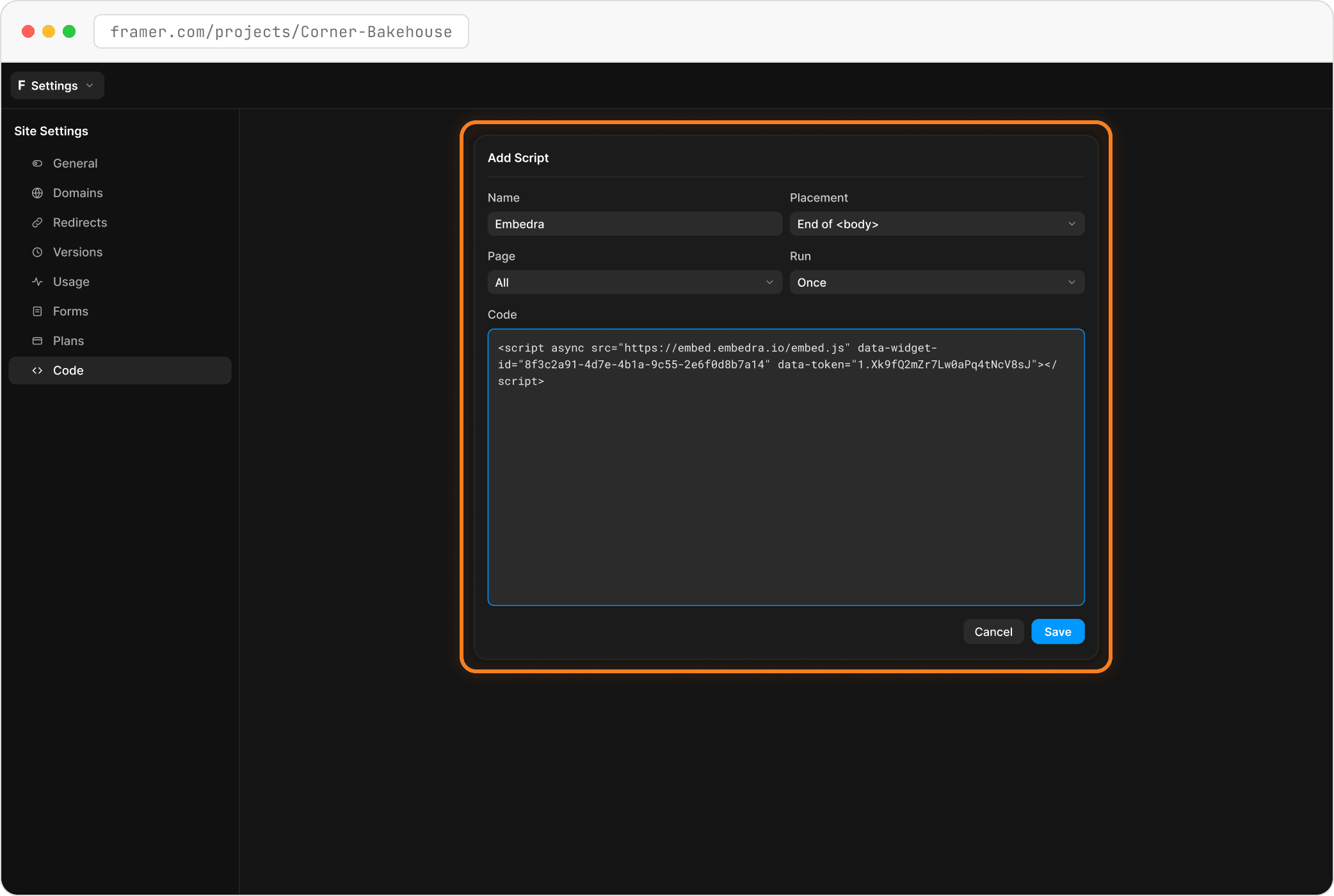Open the Plans section
Viewport: 1334px width, 896px height.
tap(120, 341)
